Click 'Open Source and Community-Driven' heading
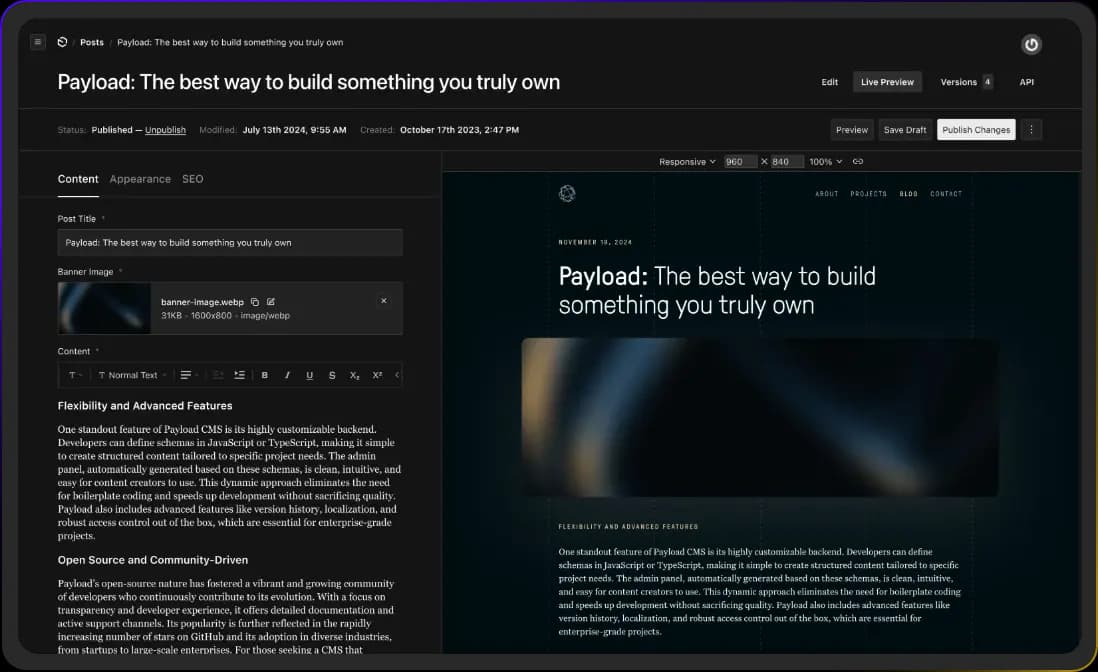This screenshot has height=672, width=1098. (153, 560)
